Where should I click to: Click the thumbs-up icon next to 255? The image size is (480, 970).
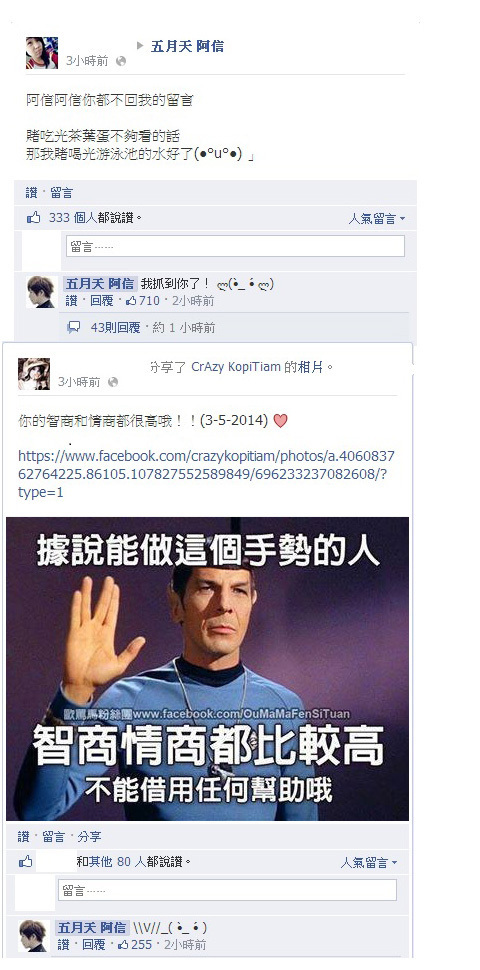click(123, 945)
